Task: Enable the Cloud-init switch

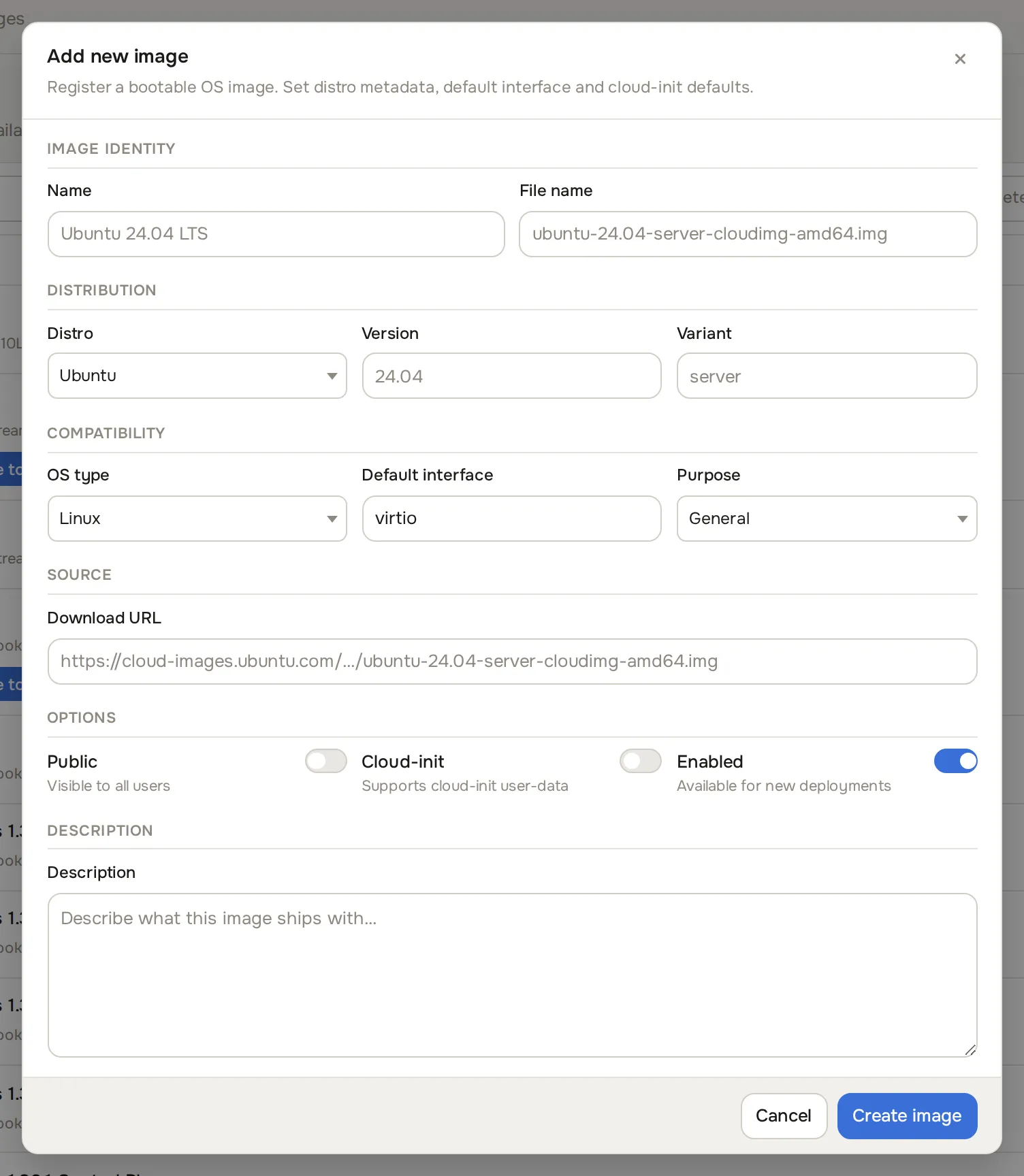Action: (641, 761)
